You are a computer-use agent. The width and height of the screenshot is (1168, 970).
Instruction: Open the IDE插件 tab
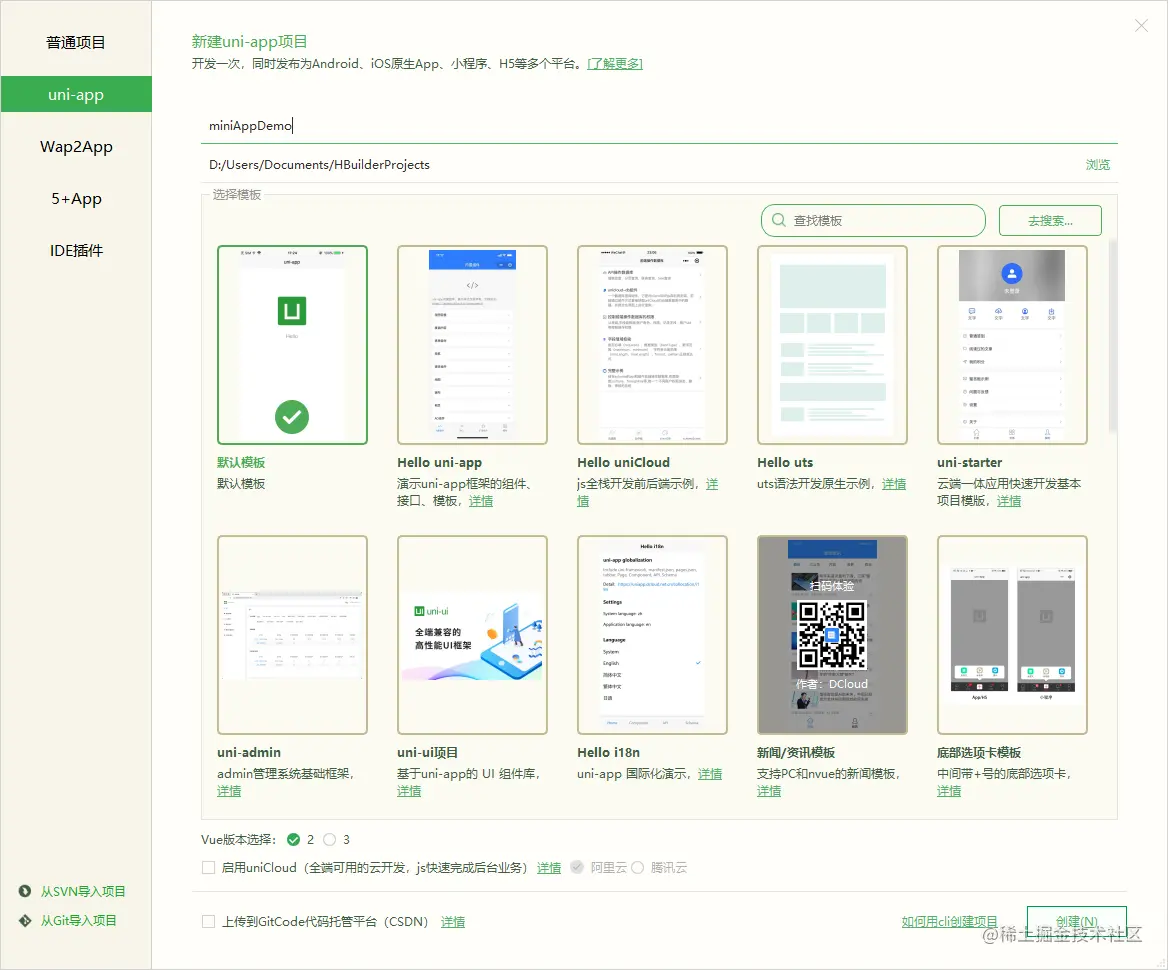click(x=75, y=251)
